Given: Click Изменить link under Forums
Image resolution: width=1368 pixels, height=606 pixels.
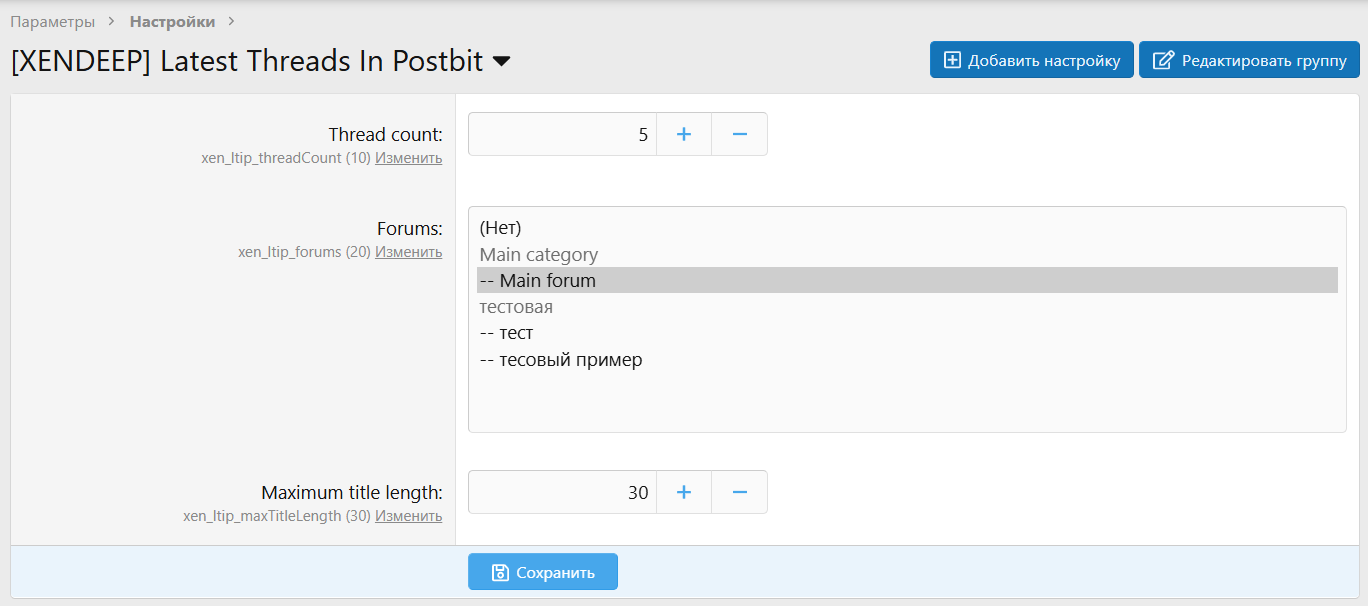Looking at the screenshot, I should click(x=408, y=252).
